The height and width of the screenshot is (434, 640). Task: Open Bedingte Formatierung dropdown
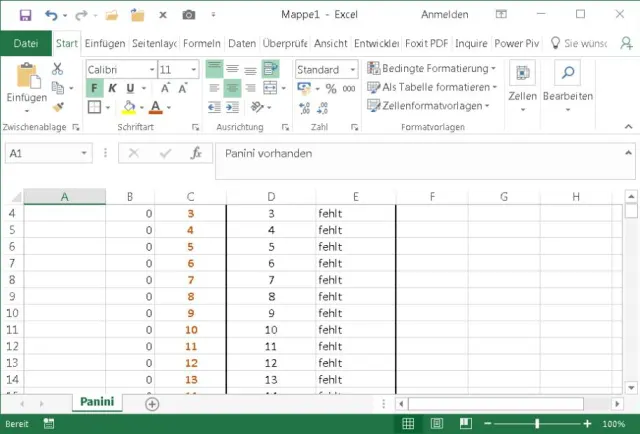pyautogui.click(x=431, y=68)
